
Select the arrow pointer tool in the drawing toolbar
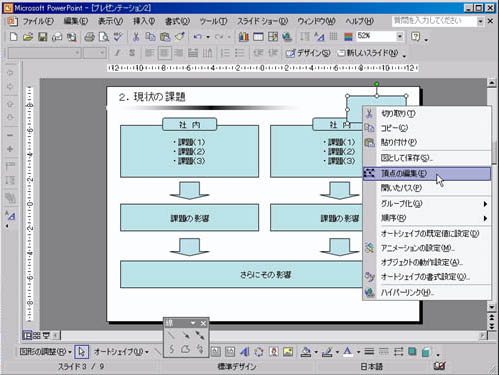(82, 351)
